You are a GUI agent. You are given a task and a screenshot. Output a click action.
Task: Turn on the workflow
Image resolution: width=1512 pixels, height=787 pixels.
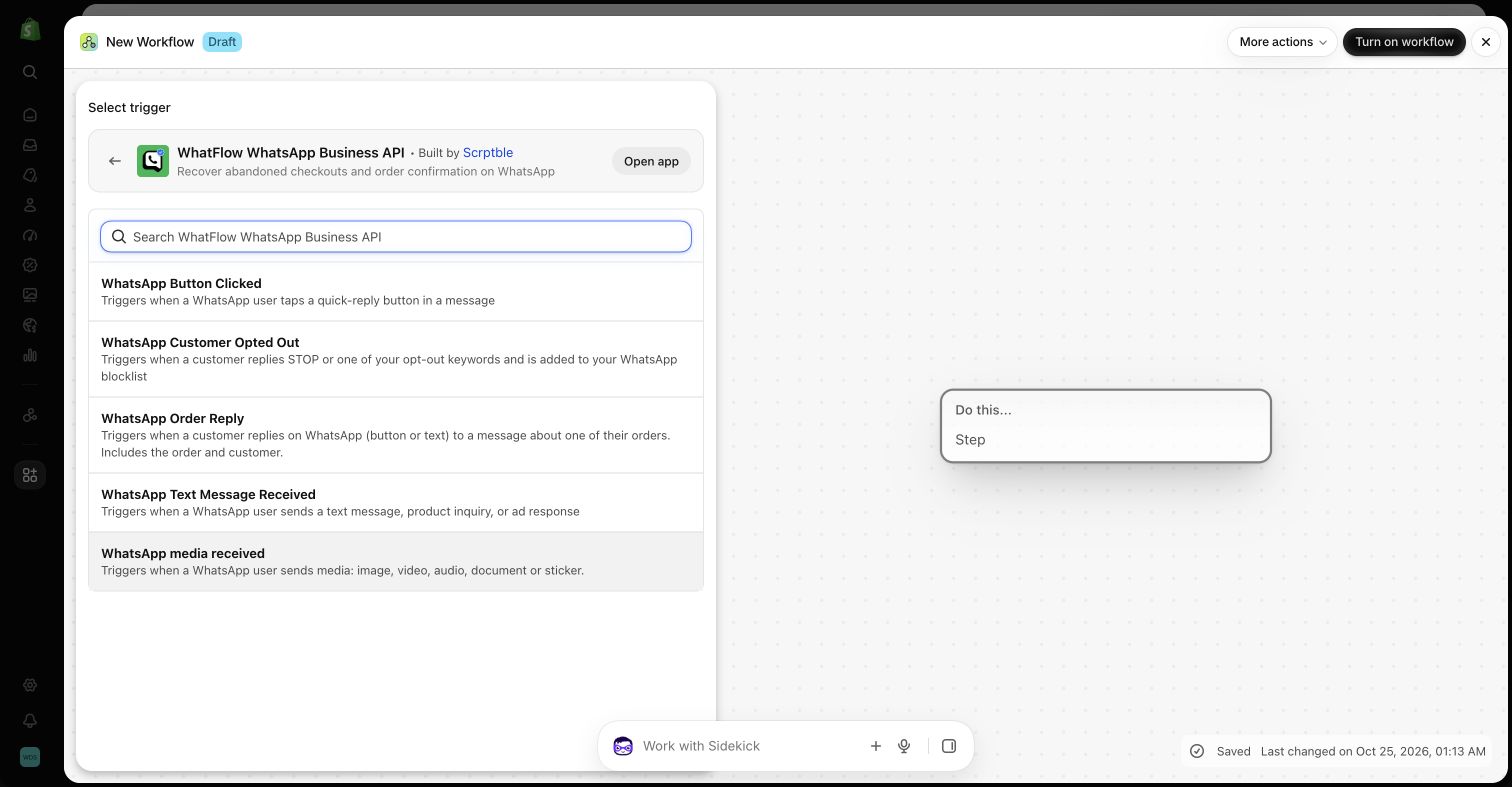point(1404,42)
